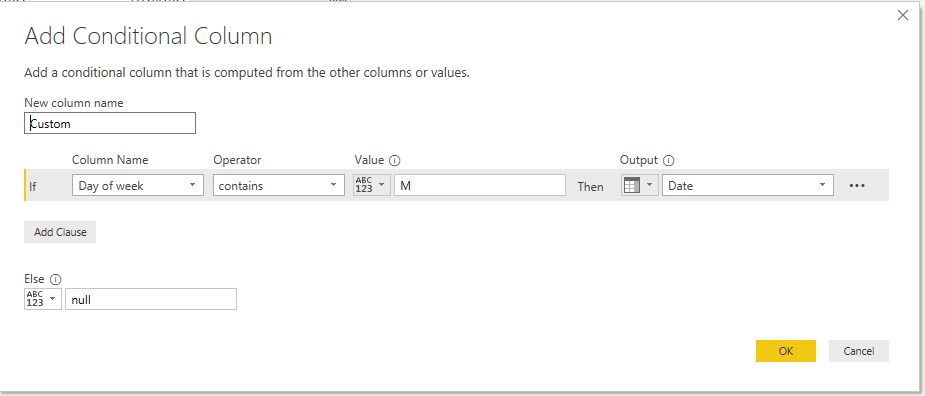Click the Add Conditional Column title text
The image size is (925, 396).
[x=148, y=37]
